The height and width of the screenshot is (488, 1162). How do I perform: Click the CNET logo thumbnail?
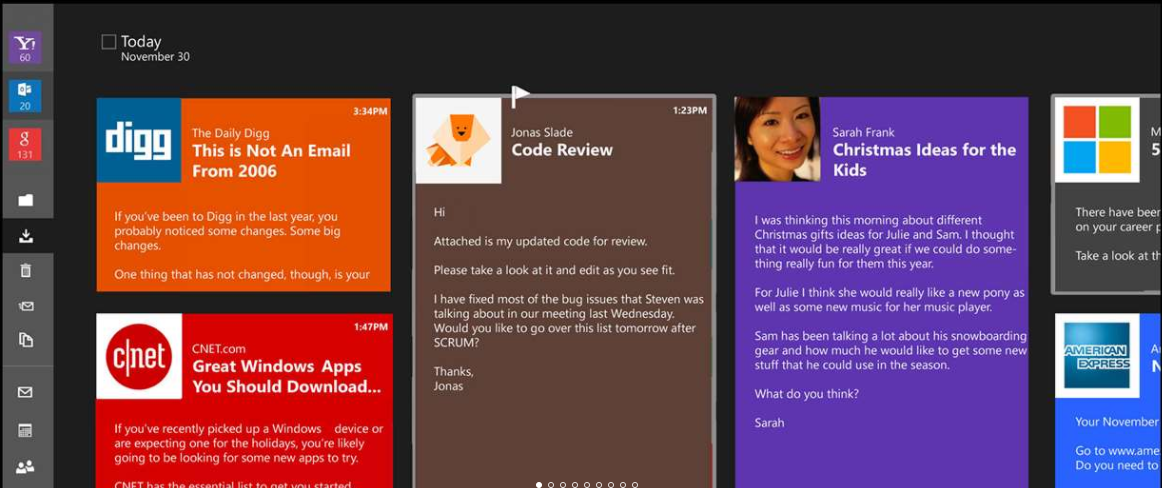[x=139, y=356]
